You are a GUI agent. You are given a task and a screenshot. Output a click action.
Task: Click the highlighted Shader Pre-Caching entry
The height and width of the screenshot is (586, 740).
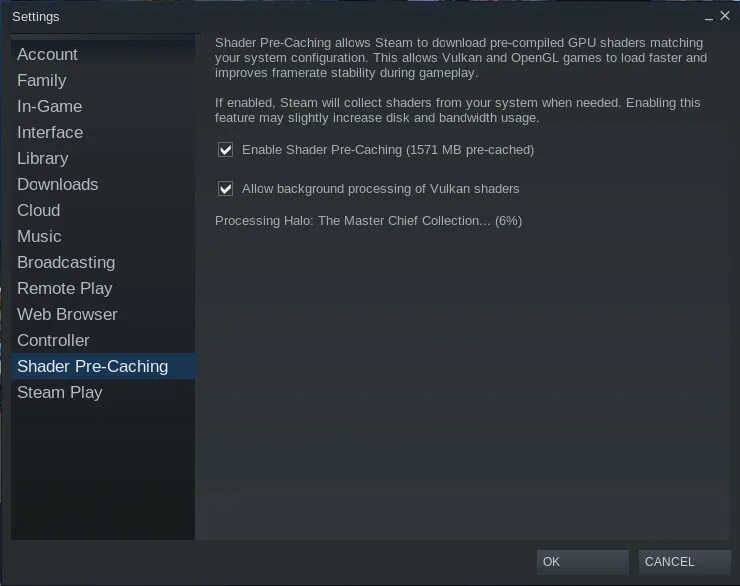coord(103,366)
